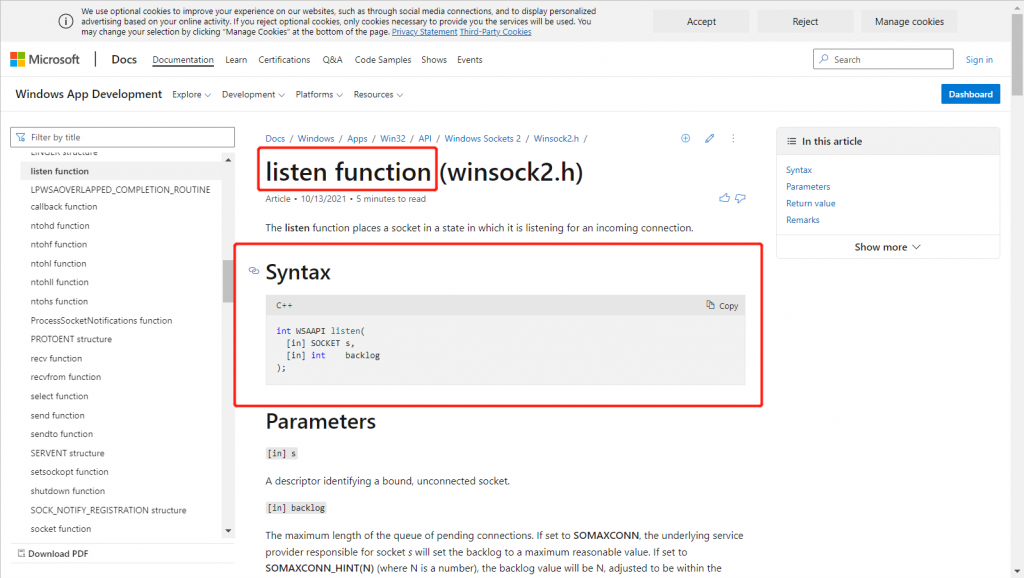
Task: Expand the Platforms dropdown
Action: [x=319, y=95]
